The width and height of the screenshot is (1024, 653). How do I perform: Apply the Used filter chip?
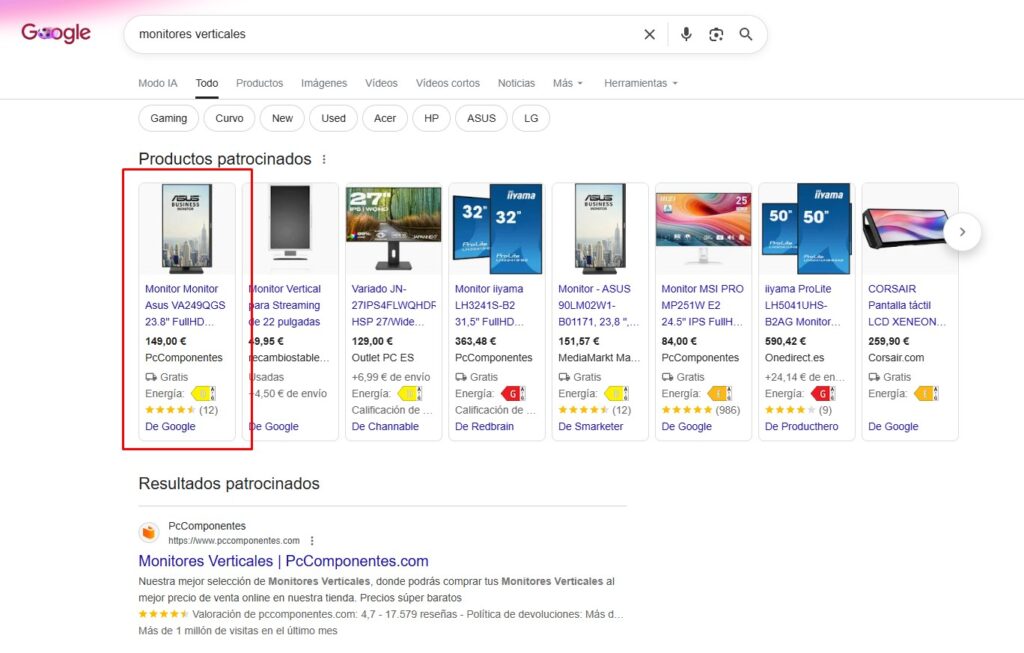click(x=333, y=118)
